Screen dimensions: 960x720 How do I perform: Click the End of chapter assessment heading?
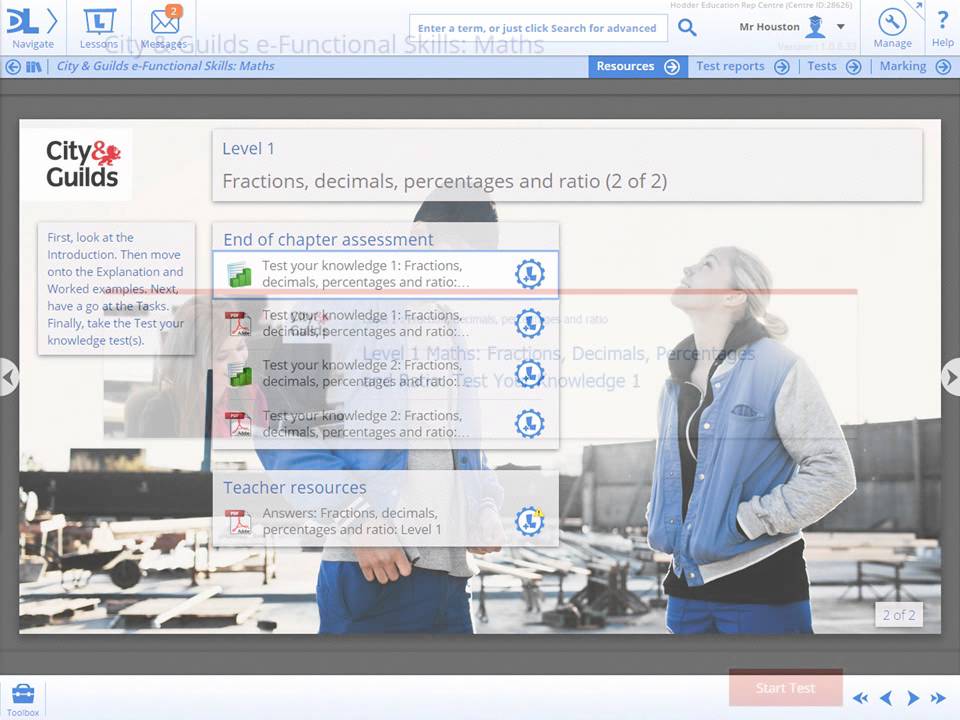point(328,239)
